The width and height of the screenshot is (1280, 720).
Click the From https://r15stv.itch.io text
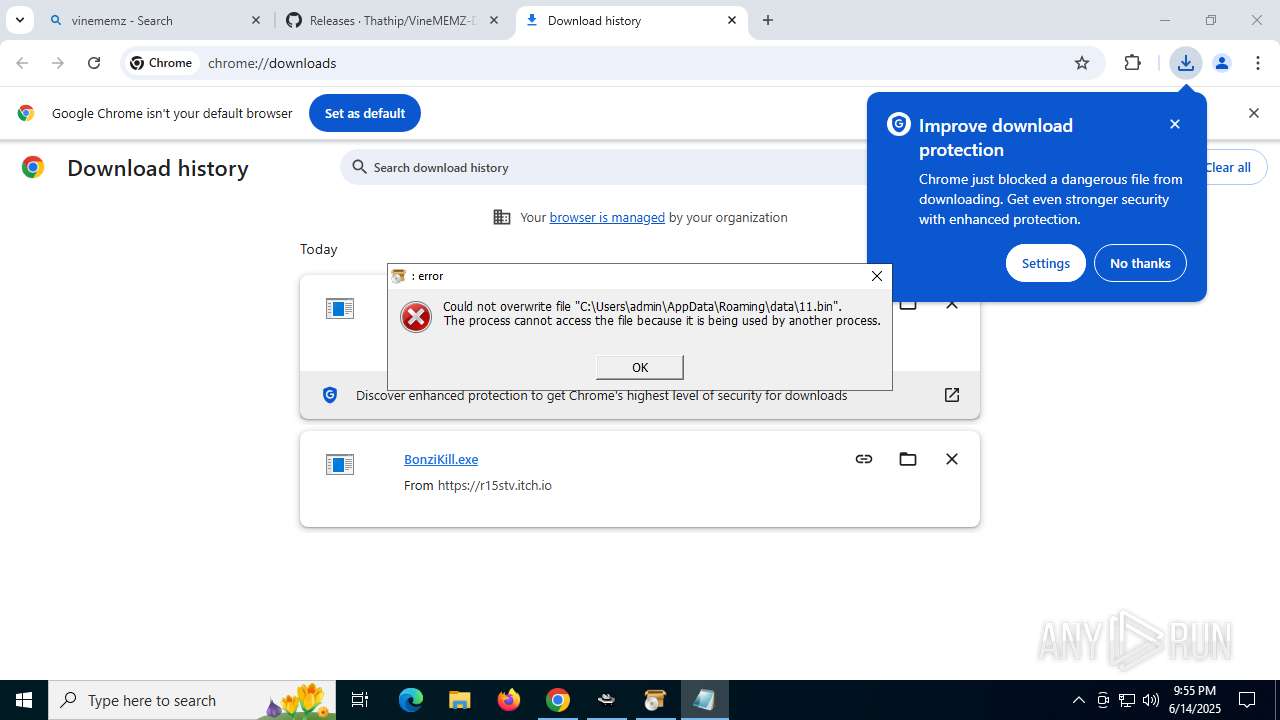tap(478, 485)
